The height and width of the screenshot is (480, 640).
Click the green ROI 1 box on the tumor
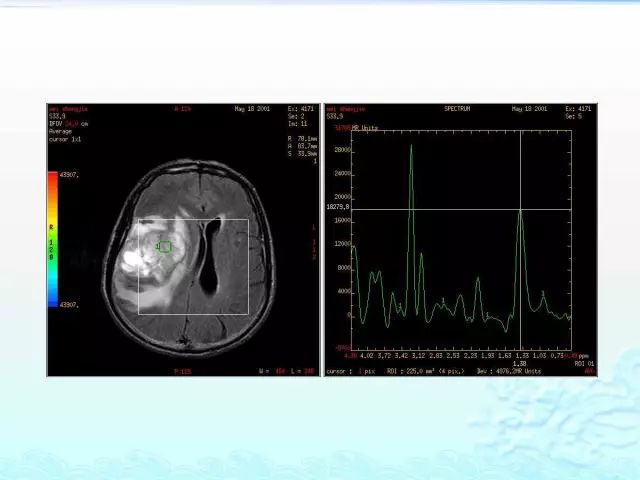pyautogui.click(x=165, y=247)
